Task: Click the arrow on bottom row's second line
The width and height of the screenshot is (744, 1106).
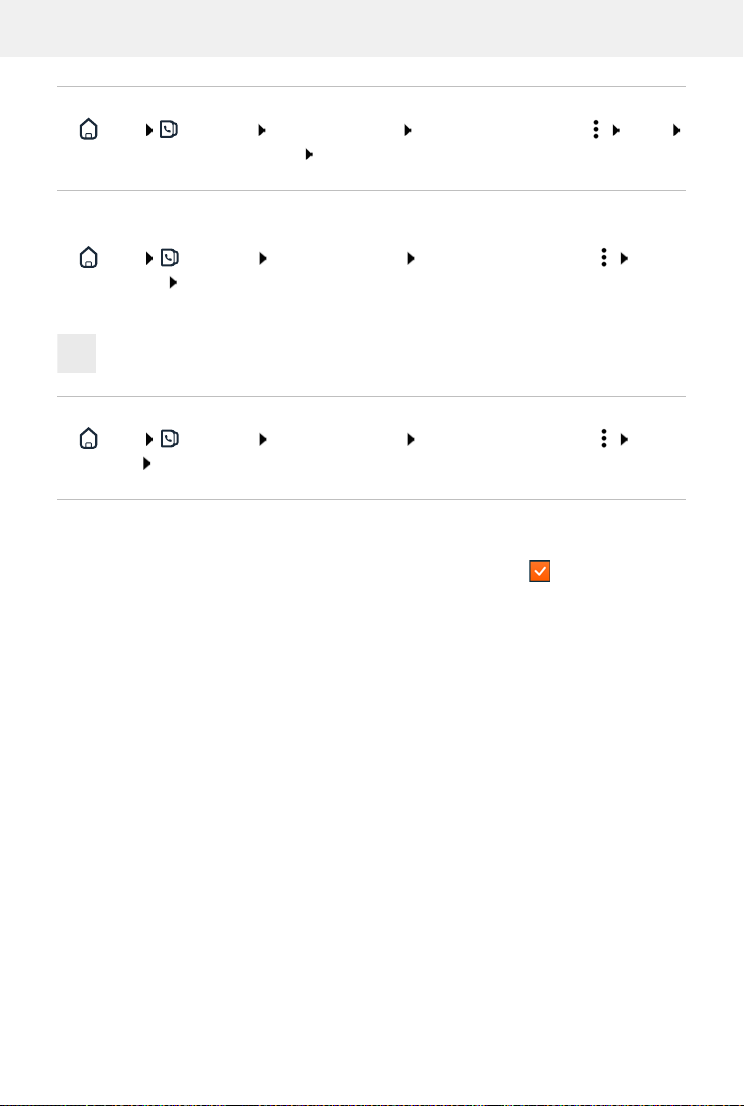Action: point(146,463)
